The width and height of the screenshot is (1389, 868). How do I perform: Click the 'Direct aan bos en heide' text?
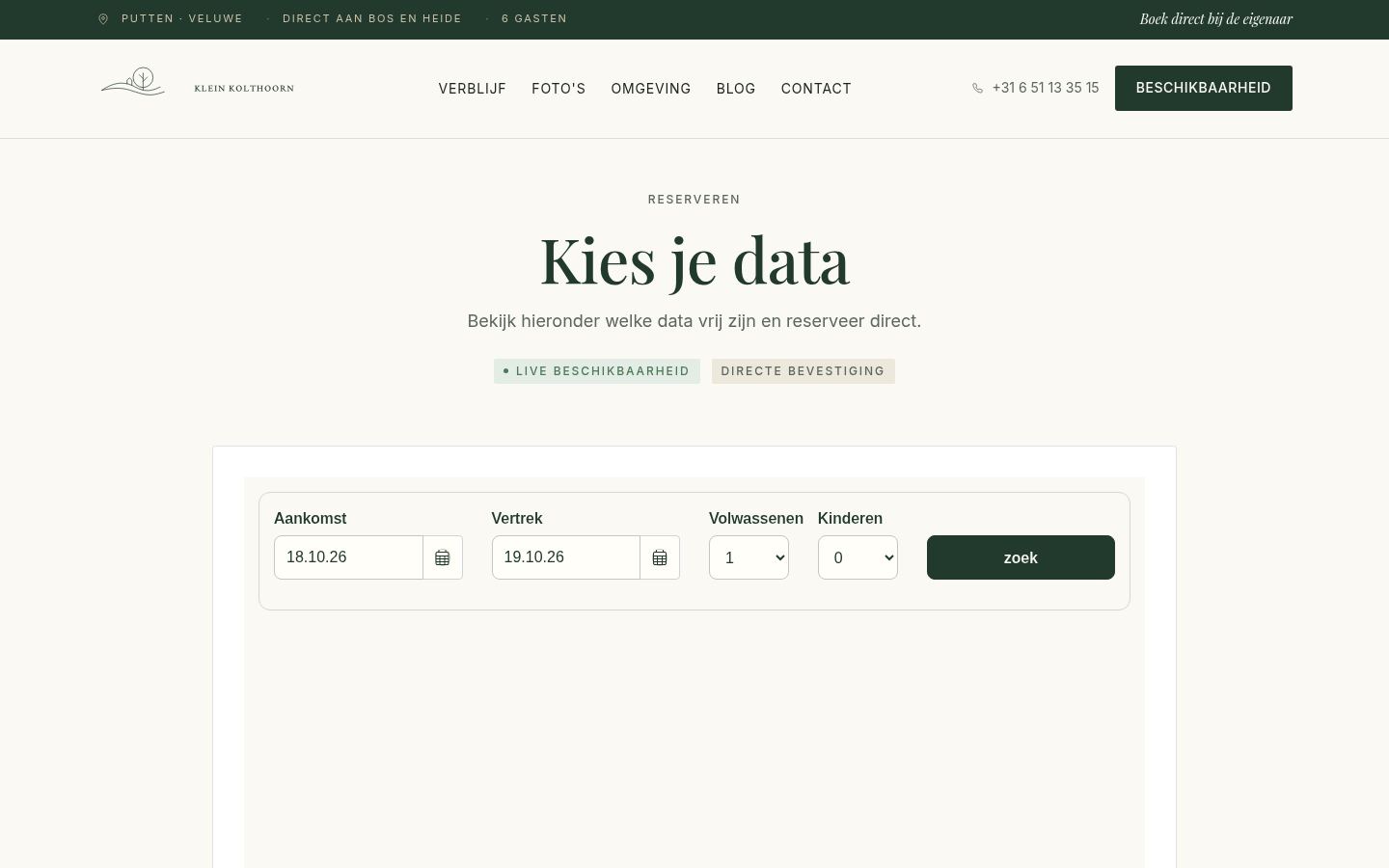372,19
